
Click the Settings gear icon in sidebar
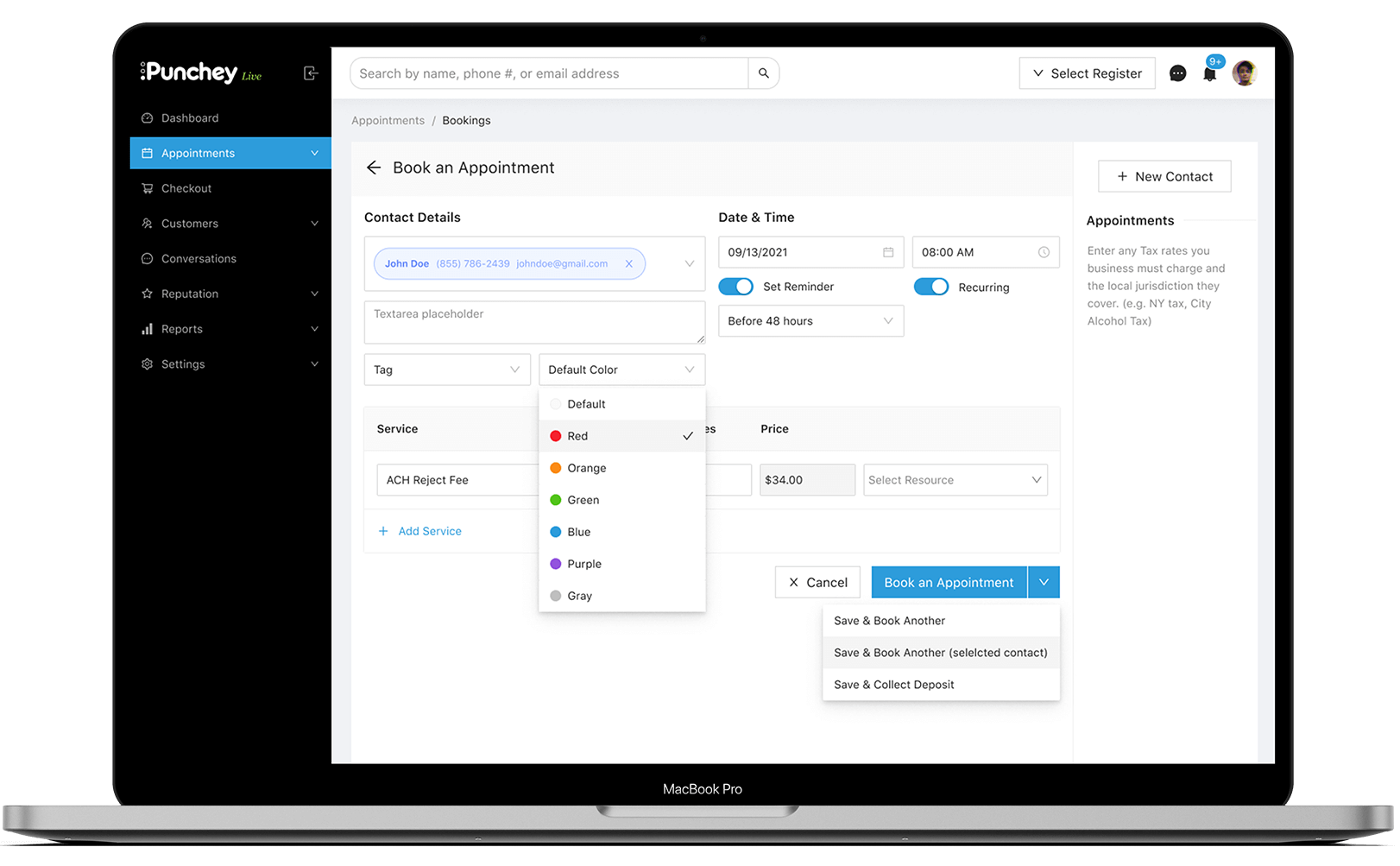click(147, 364)
